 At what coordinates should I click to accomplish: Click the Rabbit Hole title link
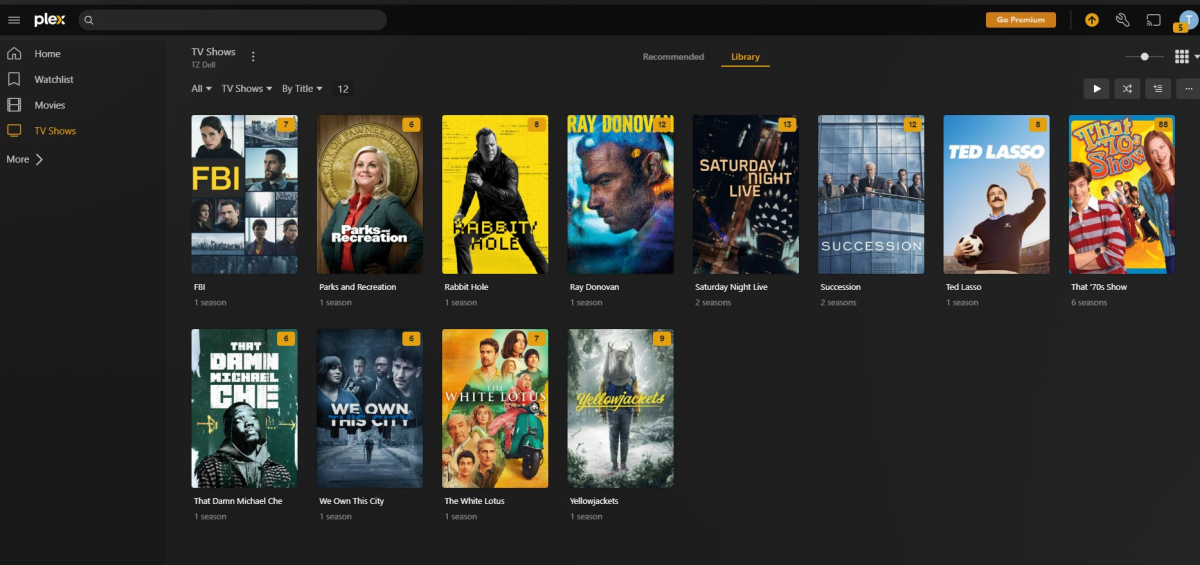466,287
